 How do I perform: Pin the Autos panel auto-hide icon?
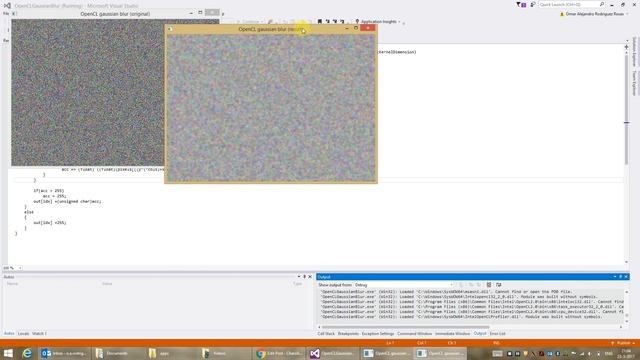pos(304,277)
